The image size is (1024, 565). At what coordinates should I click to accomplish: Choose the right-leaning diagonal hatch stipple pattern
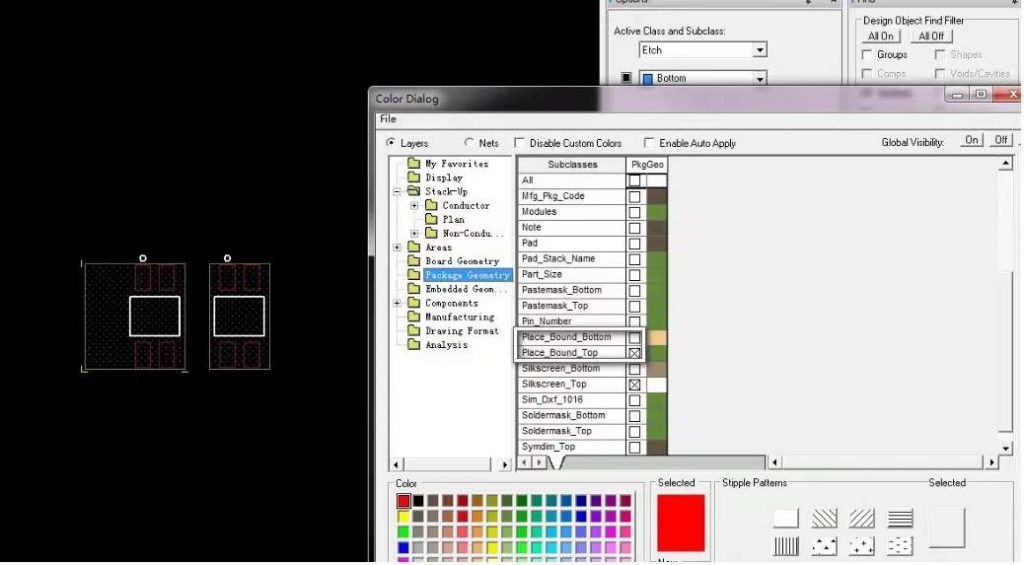(862, 518)
